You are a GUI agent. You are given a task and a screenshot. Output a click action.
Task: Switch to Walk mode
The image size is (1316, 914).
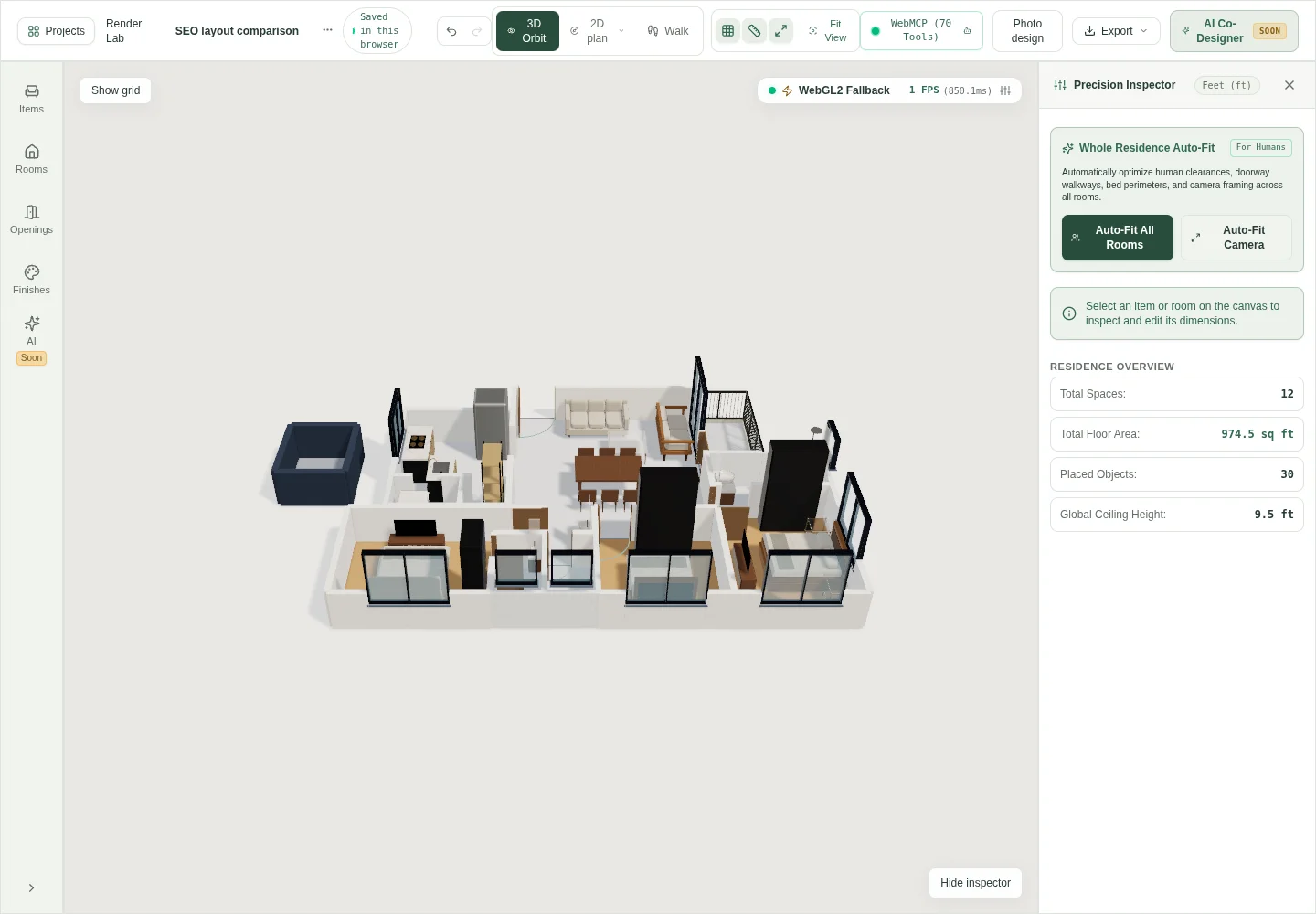[667, 31]
